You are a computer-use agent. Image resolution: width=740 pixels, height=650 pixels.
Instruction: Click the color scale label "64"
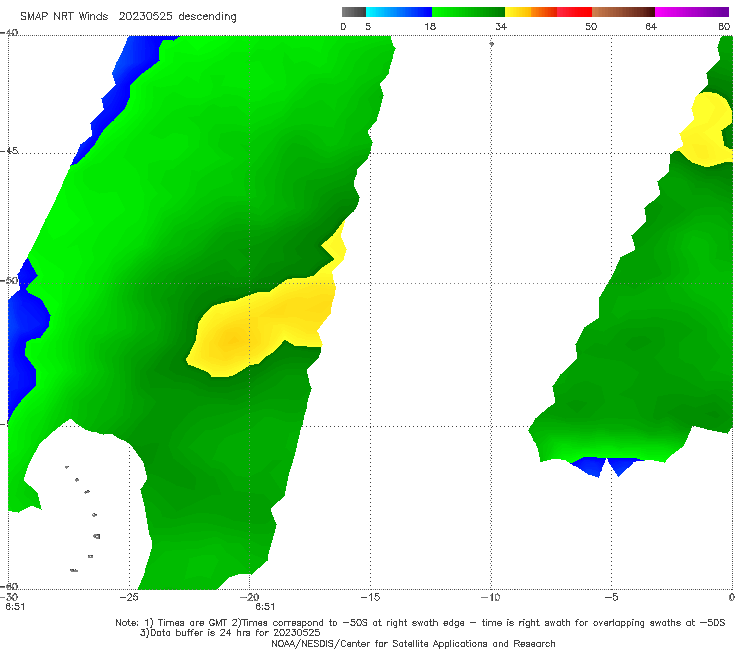(x=651, y=27)
